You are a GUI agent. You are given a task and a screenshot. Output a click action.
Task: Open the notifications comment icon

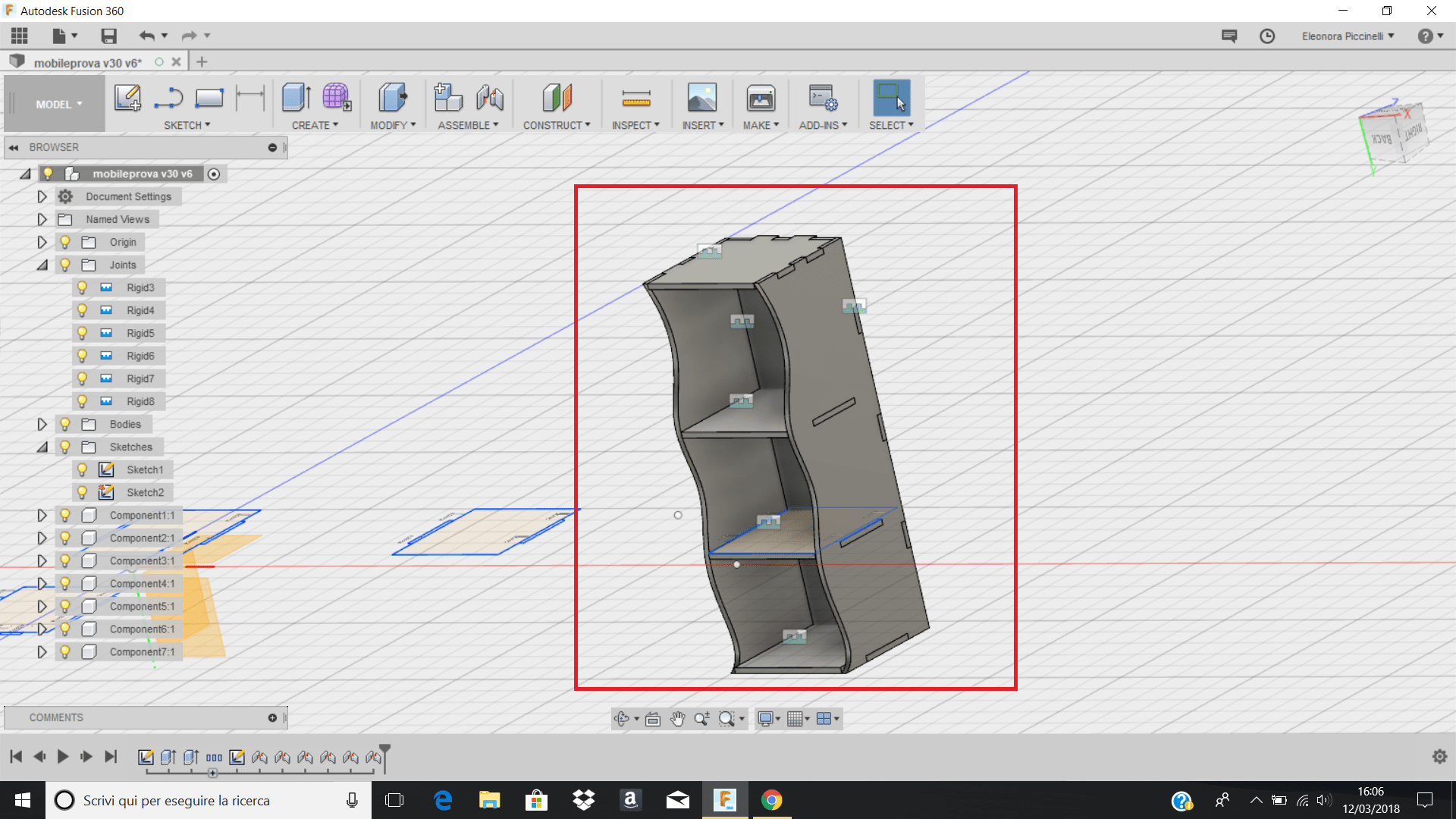tap(1229, 36)
